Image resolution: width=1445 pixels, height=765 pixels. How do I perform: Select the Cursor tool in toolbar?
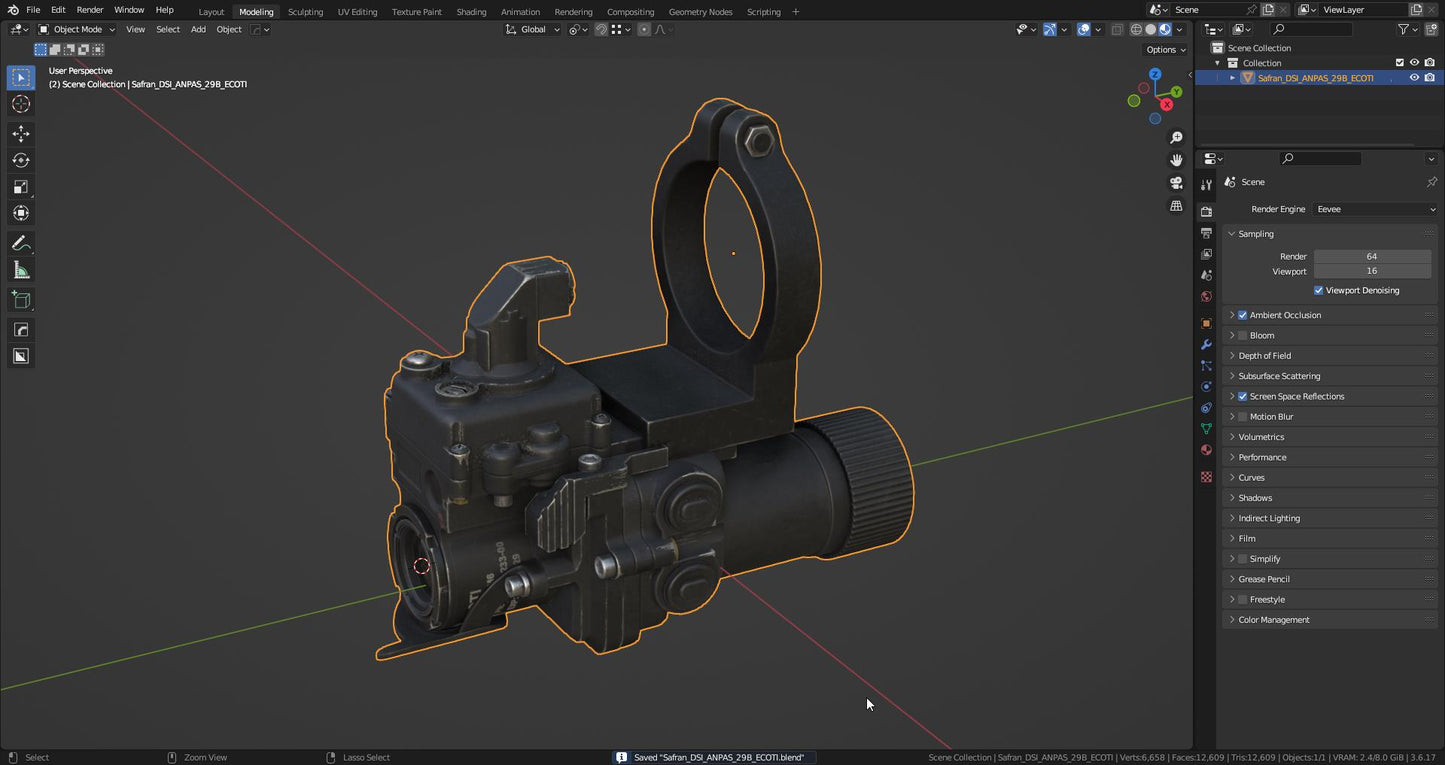(x=21, y=104)
